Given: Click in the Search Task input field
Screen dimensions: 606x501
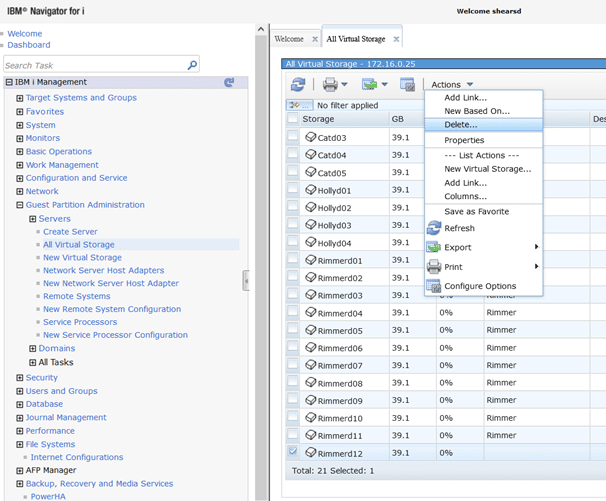Looking at the screenshot, I should 95,65.
